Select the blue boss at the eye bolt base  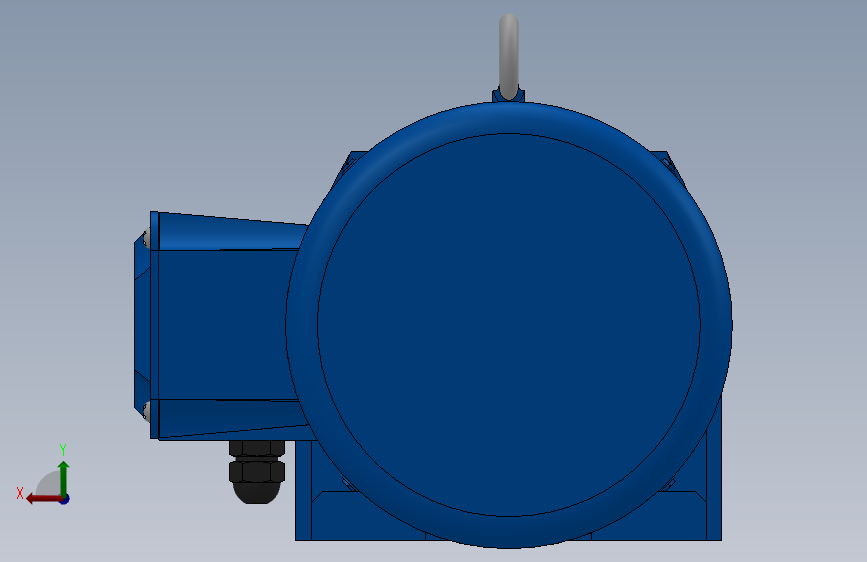point(509,96)
